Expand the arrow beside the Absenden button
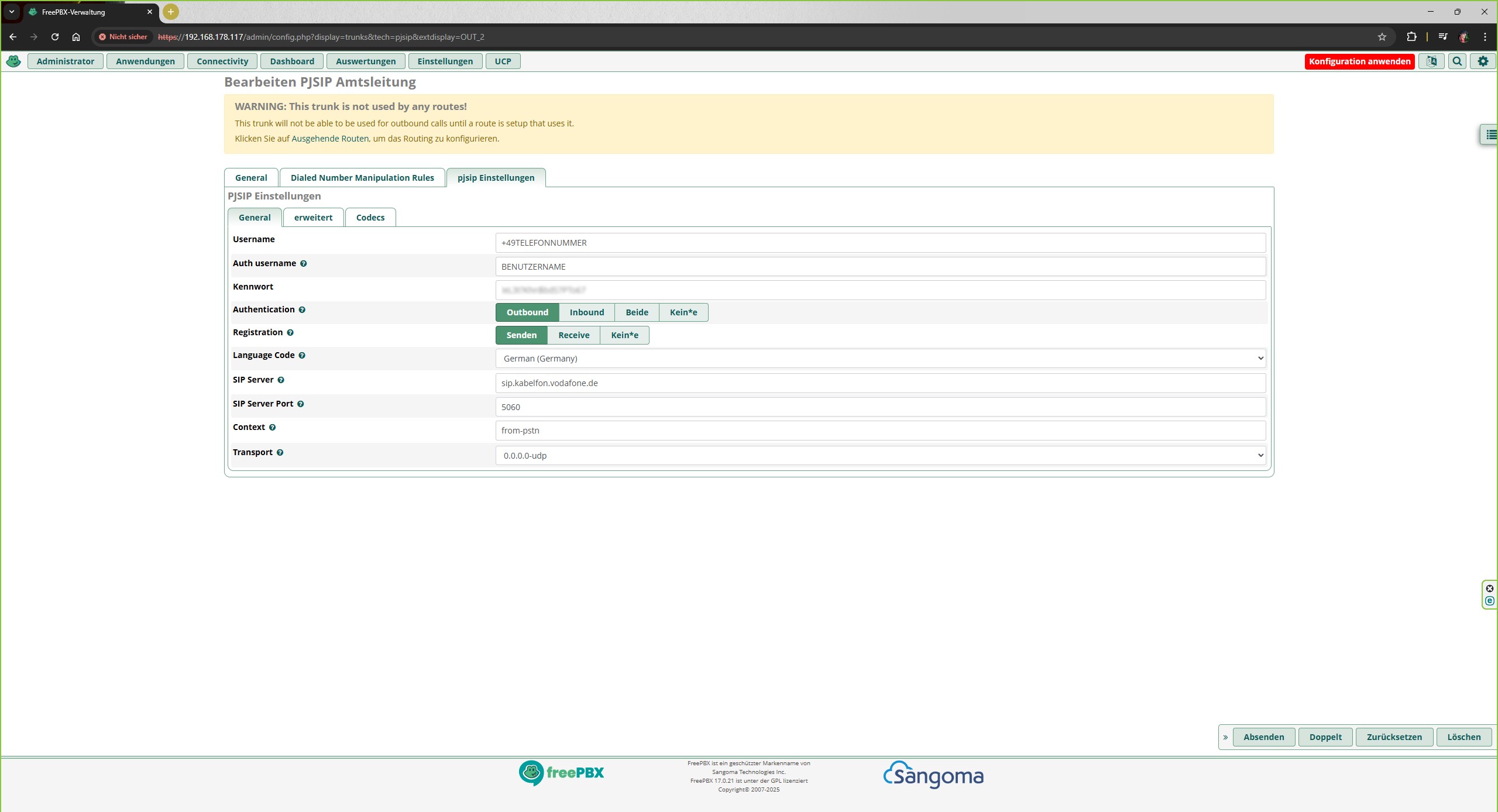This screenshot has height=812, width=1498. click(x=1225, y=738)
